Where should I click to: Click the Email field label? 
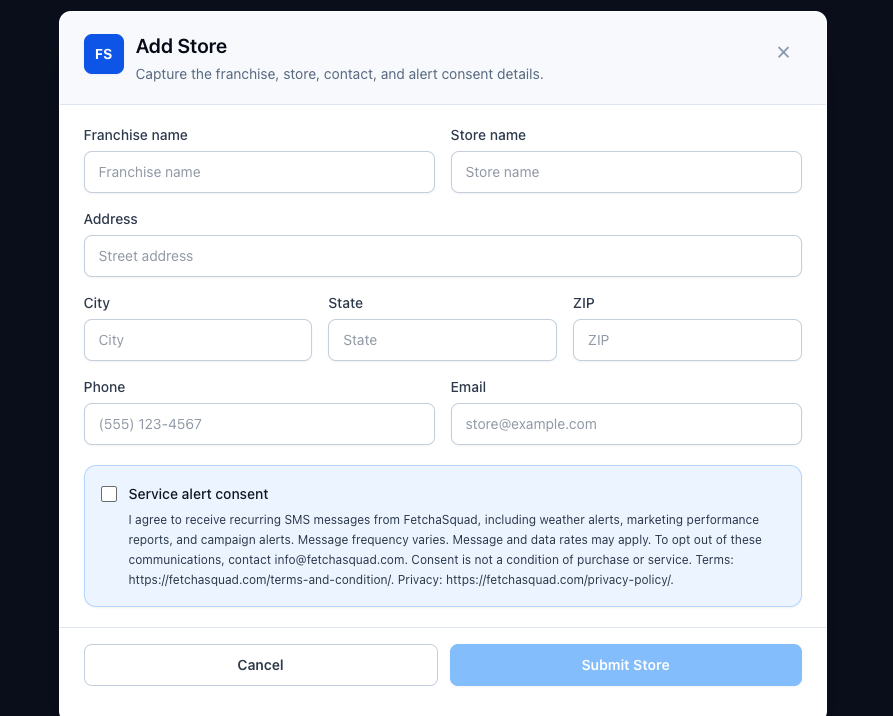click(468, 387)
